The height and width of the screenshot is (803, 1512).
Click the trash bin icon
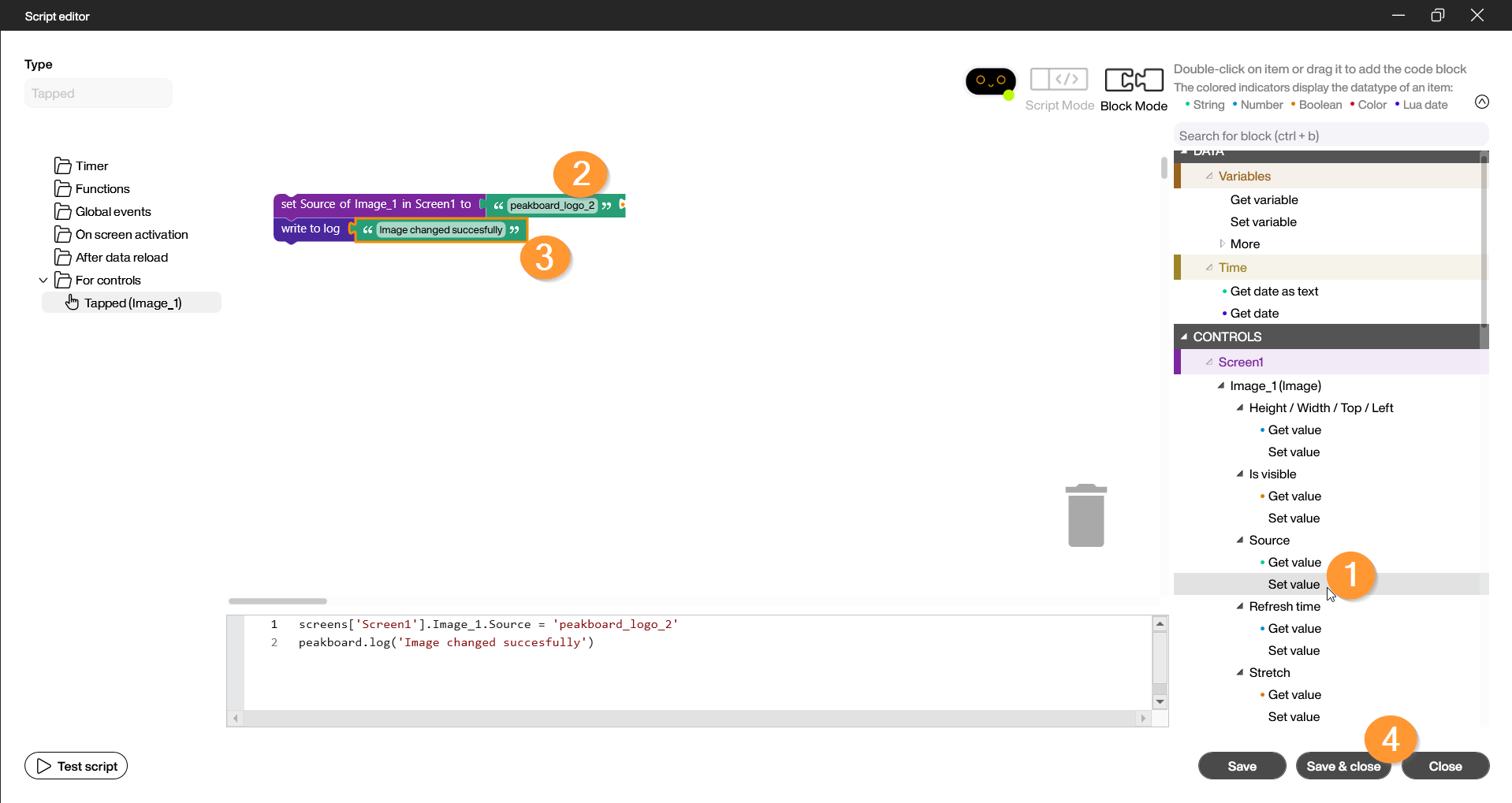click(x=1086, y=515)
